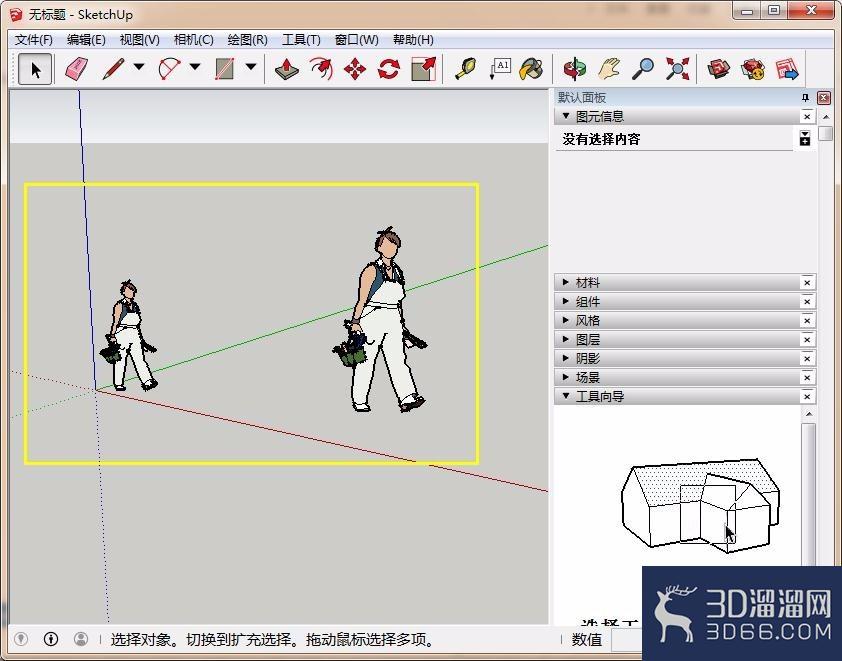Select the smaller person near origin

point(129,336)
